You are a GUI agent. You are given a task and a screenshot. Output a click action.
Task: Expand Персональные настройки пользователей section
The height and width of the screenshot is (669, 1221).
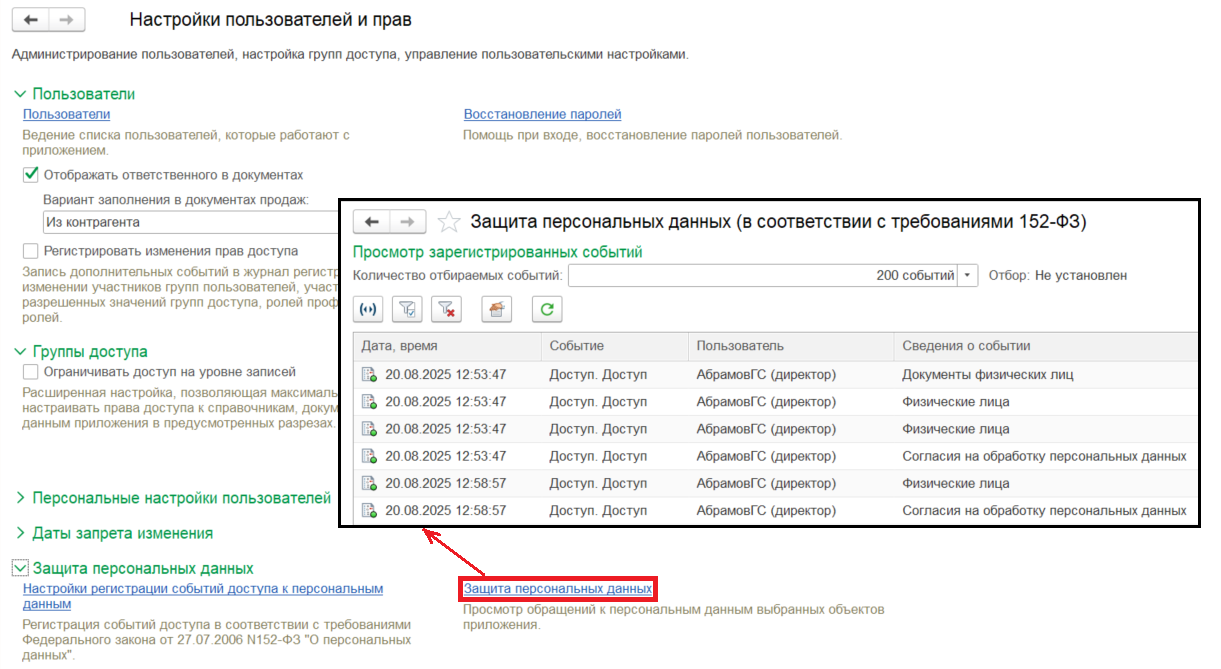(x=20, y=498)
